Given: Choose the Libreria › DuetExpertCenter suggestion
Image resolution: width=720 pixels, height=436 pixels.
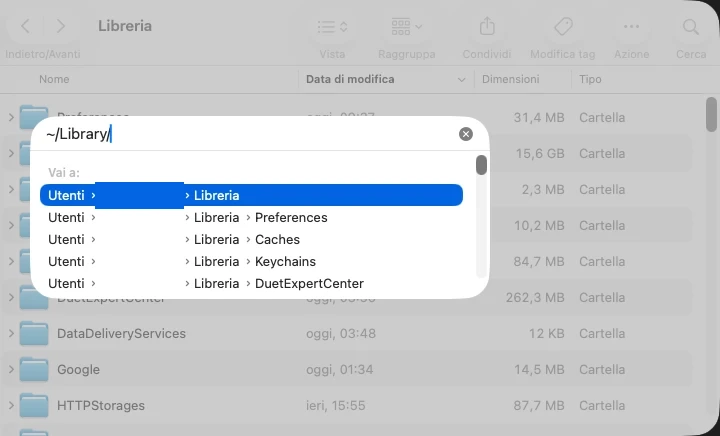Looking at the screenshot, I should [x=251, y=283].
